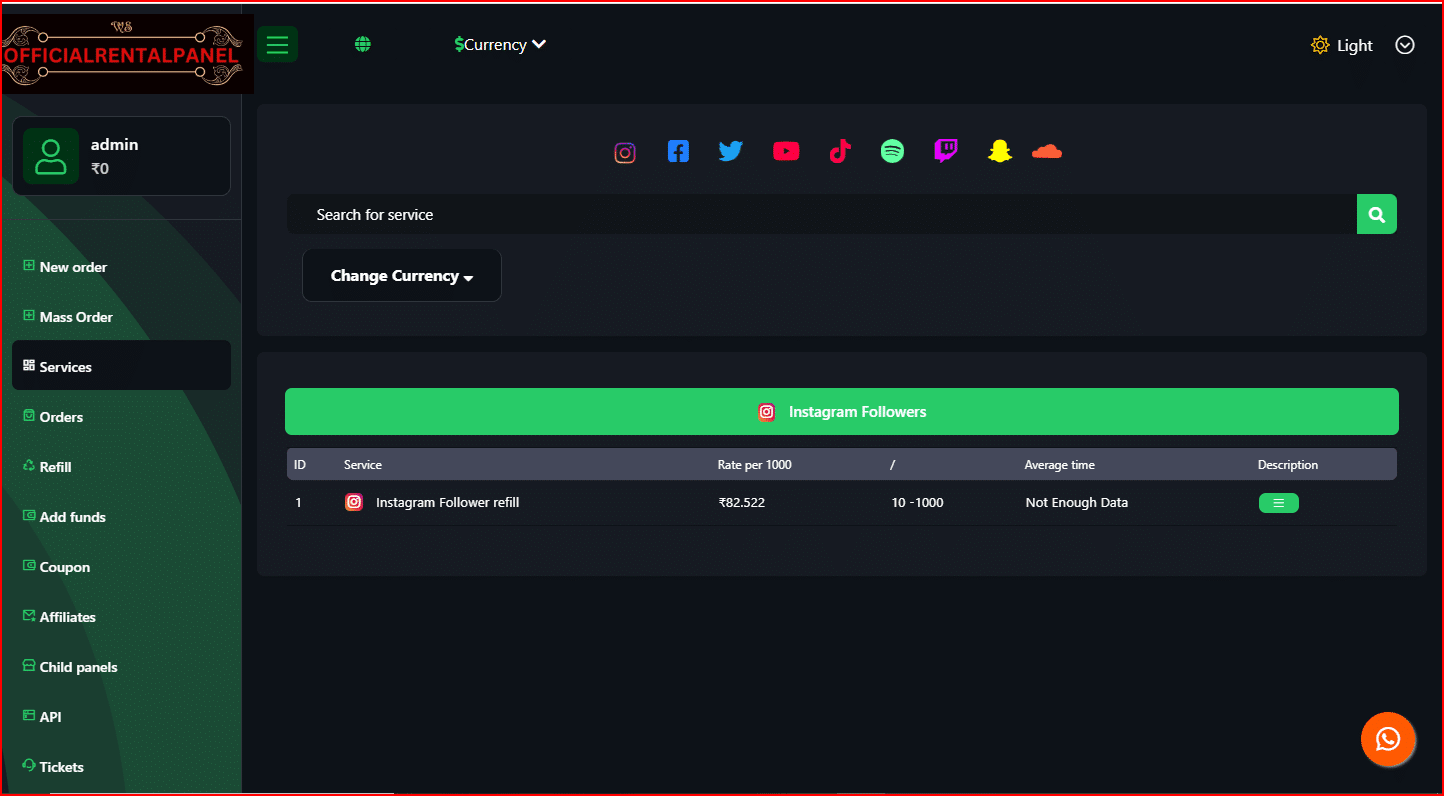Toggle the Light theme mode
Image resolution: width=1444 pixels, height=796 pixels.
[x=1342, y=46]
